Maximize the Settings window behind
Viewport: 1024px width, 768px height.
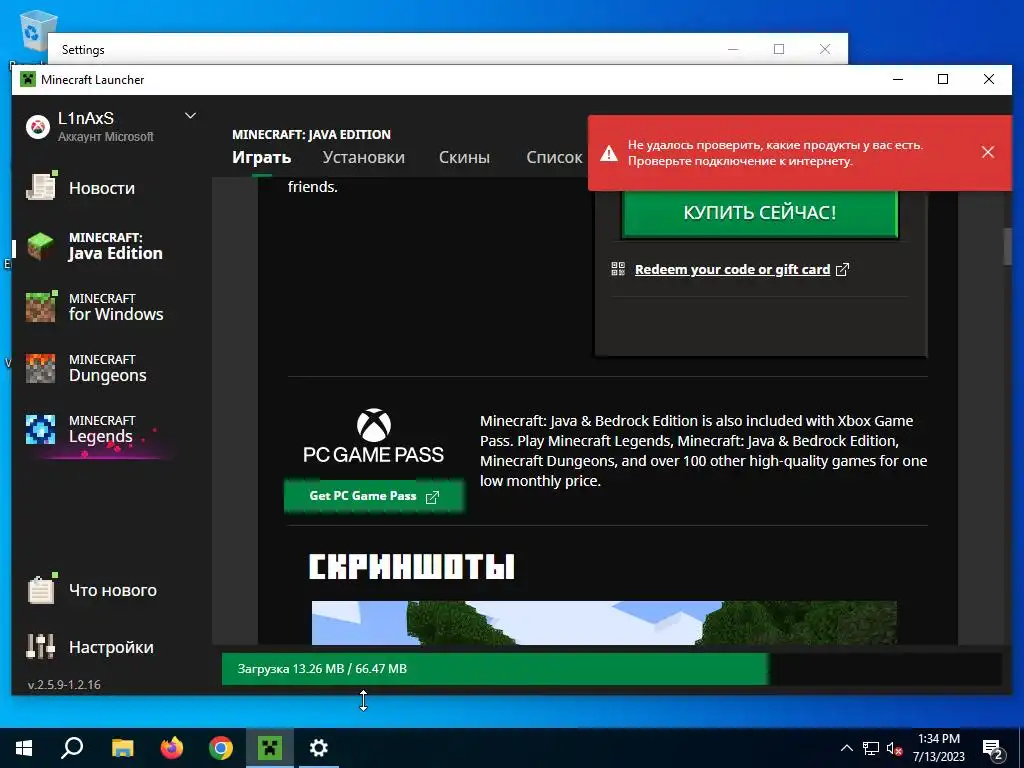[x=778, y=49]
